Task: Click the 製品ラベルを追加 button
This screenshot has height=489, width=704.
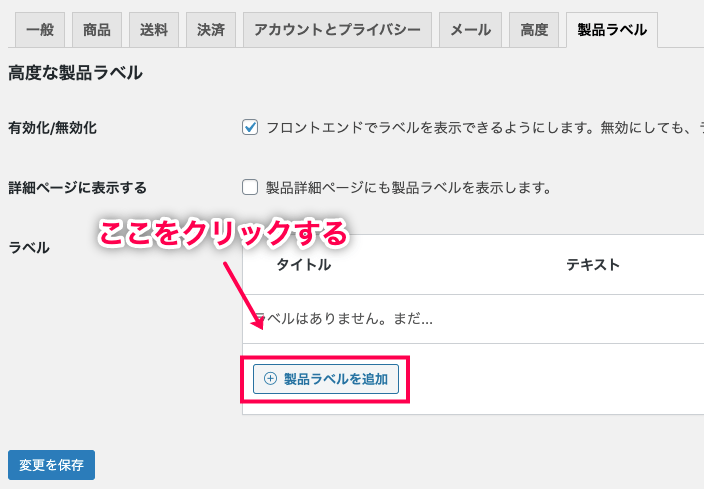Action: click(326, 379)
